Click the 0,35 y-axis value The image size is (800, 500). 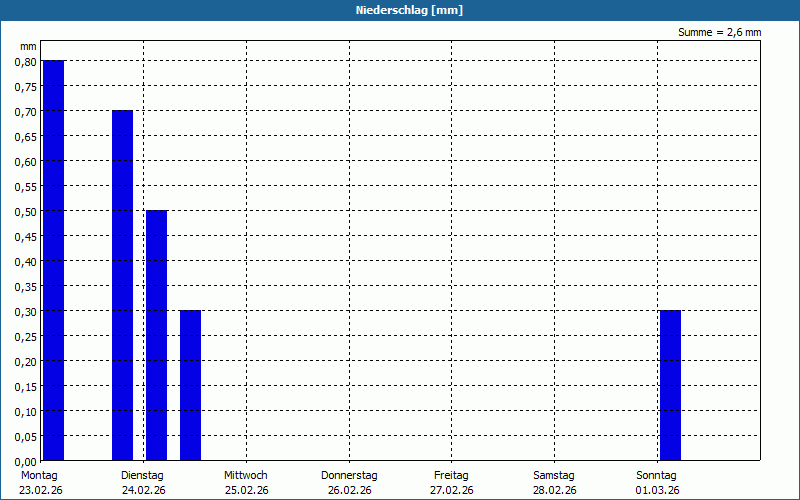[26, 287]
